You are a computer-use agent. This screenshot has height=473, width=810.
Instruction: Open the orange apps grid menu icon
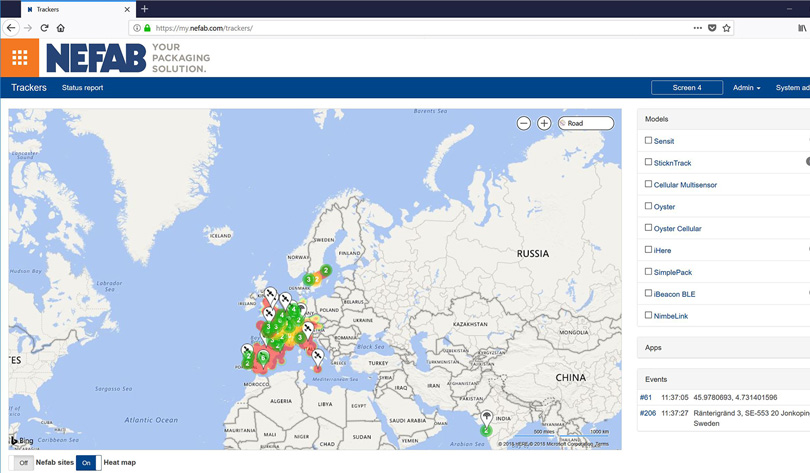pyautogui.click(x=19, y=58)
